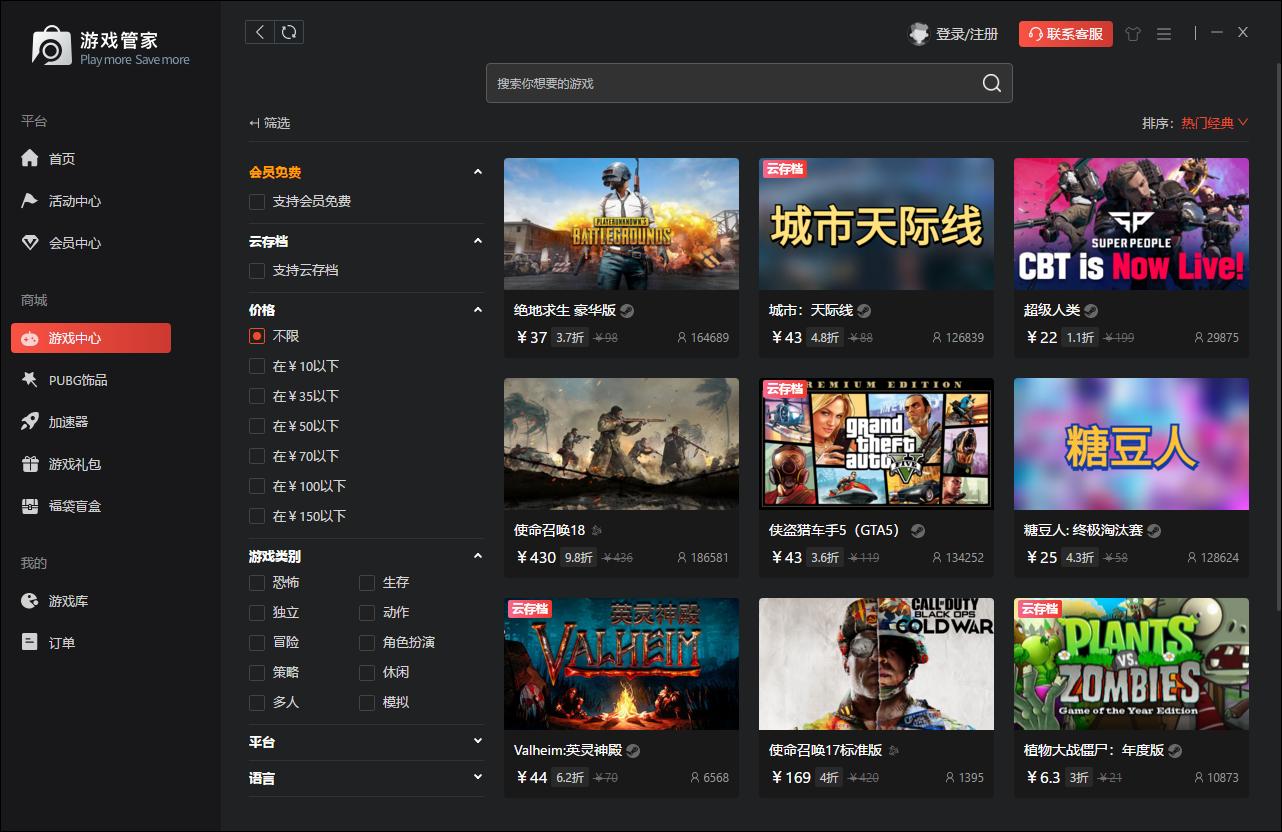The image size is (1282, 832).
Task: Enable 支持会员免费 checkbox
Action: click(x=257, y=201)
